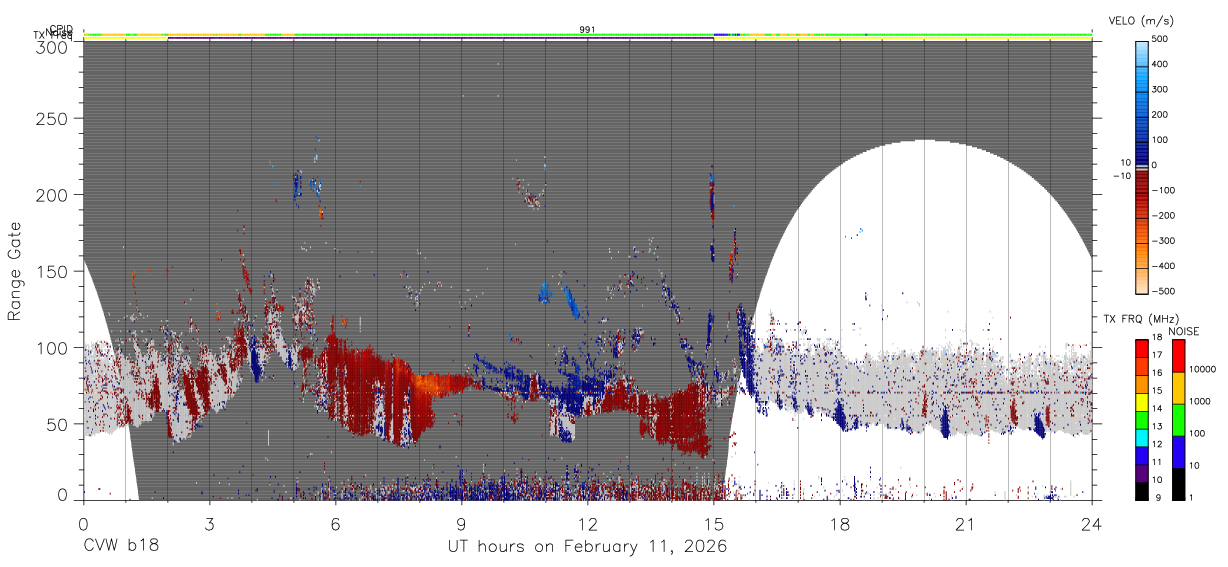Viewport: 1228px width, 567px height.
Task: Click the 'Range Gate' y-axis title
Action: [x=15, y=270]
